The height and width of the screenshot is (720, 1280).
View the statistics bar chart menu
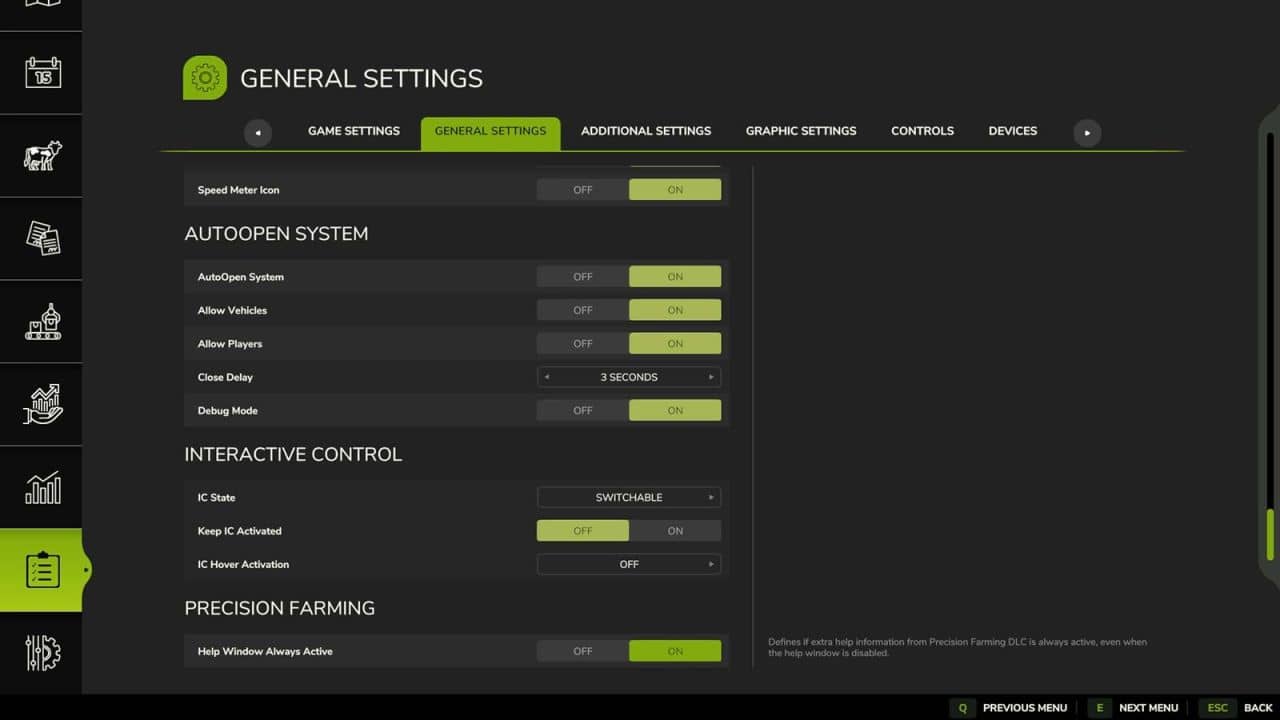(x=41, y=487)
